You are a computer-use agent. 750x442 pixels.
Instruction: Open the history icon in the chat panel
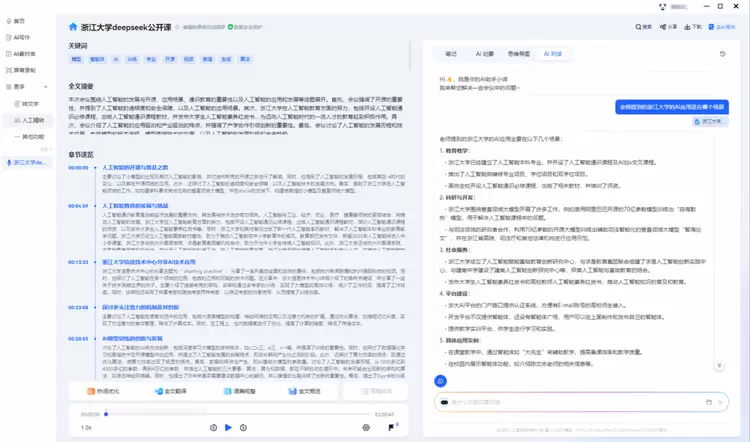722,54
